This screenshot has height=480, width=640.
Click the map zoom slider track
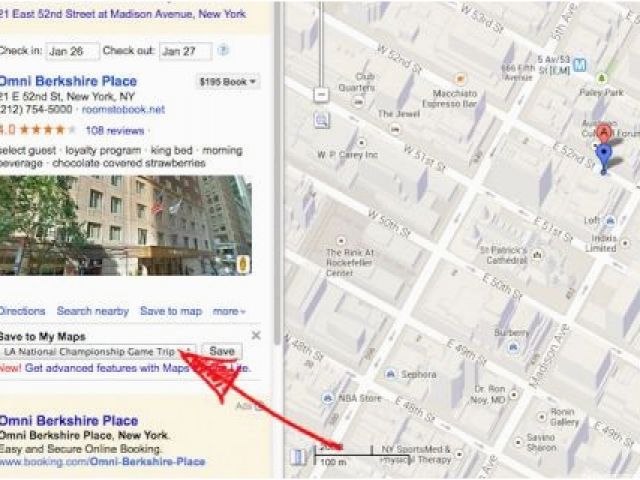click(x=322, y=43)
